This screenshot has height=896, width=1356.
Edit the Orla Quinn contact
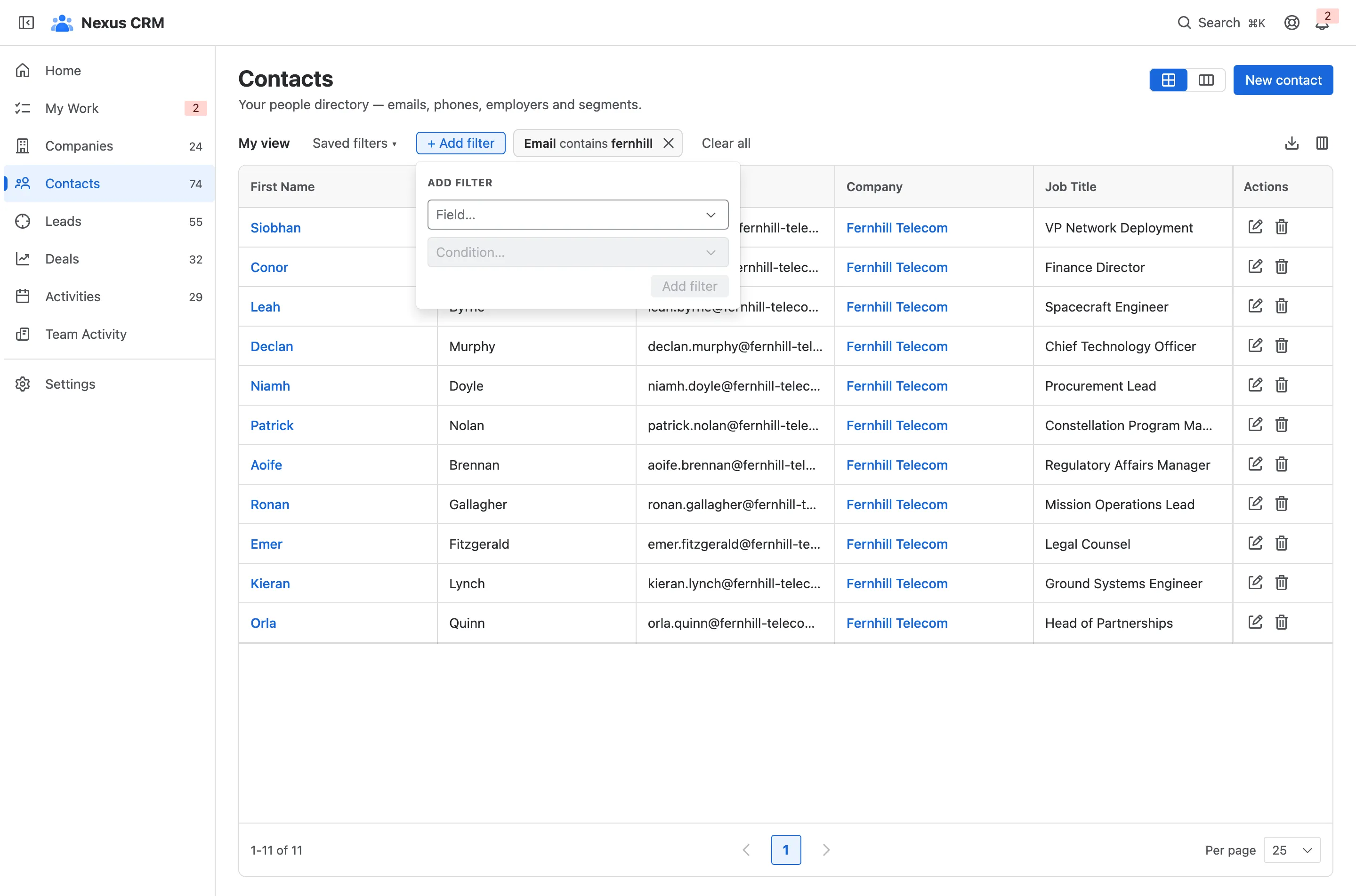pyautogui.click(x=1255, y=622)
